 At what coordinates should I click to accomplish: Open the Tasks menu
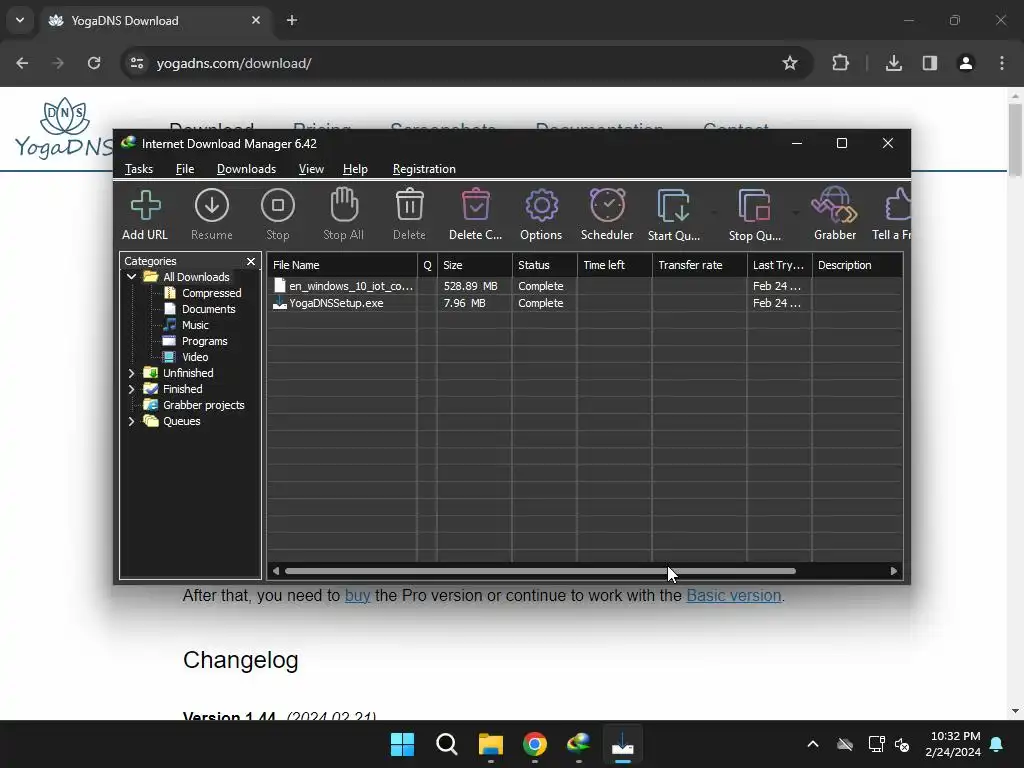pos(139,168)
